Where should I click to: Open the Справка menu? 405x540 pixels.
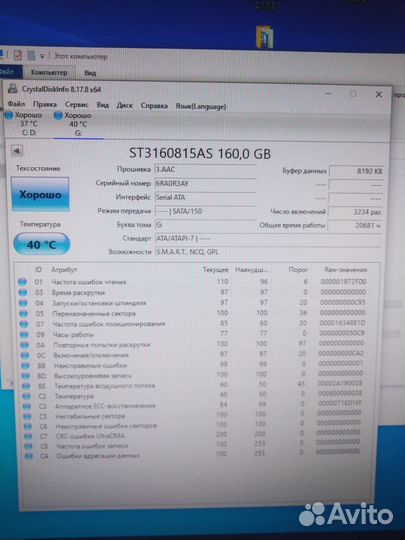point(154,106)
